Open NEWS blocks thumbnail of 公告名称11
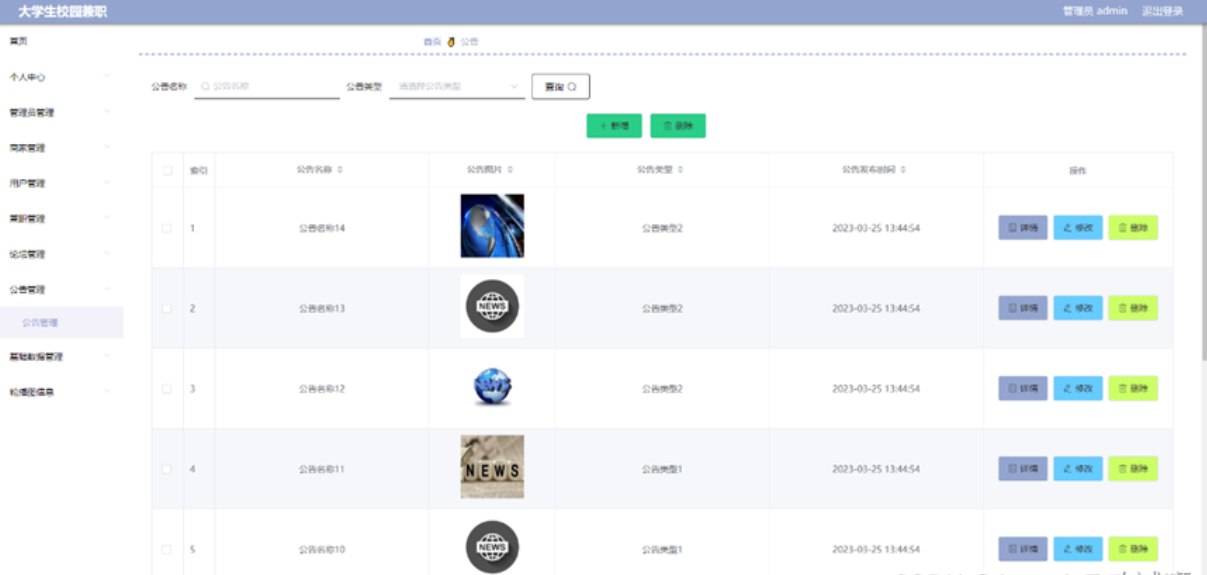This screenshot has height=575, width=1207. coord(492,467)
